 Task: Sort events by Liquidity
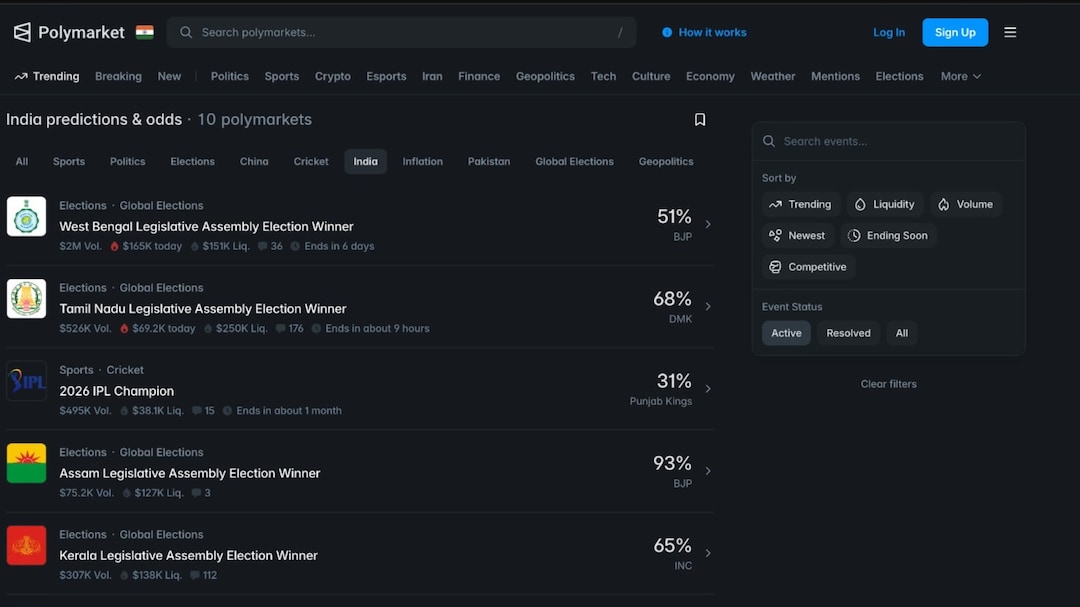click(884, 204)
